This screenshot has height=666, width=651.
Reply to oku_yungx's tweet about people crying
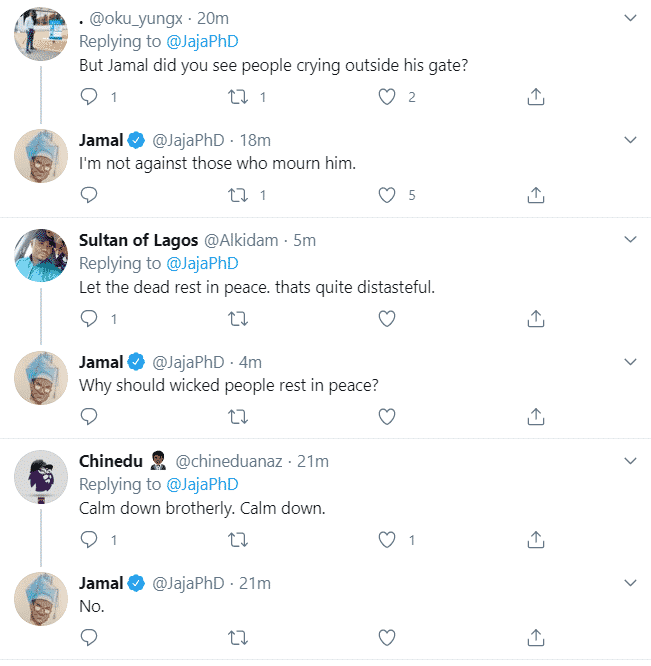click(89, 97)
